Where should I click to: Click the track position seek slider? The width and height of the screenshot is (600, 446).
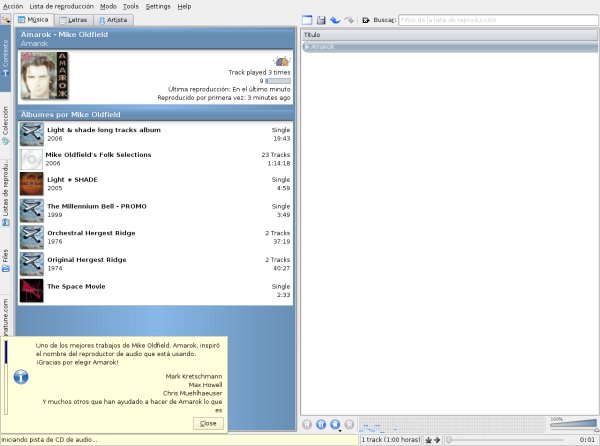pos(505,440)
